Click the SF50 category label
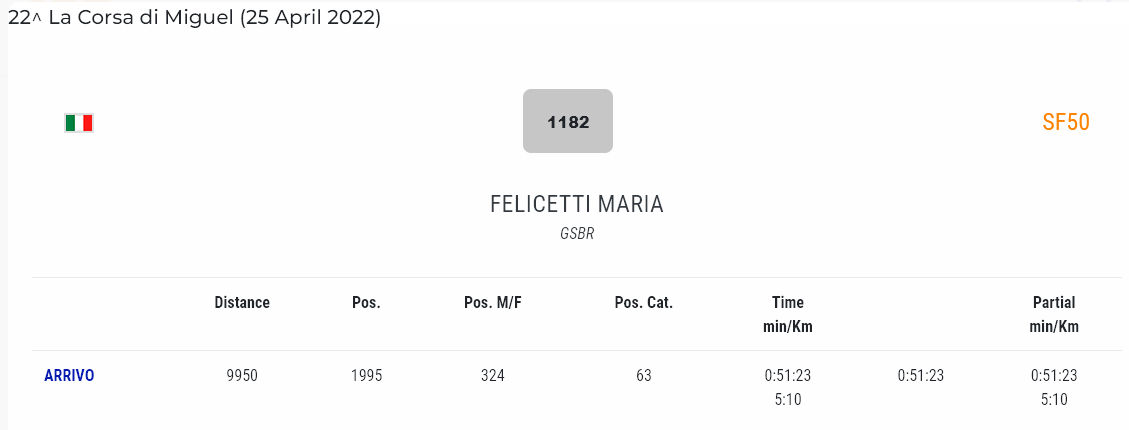 (1065, 122)
